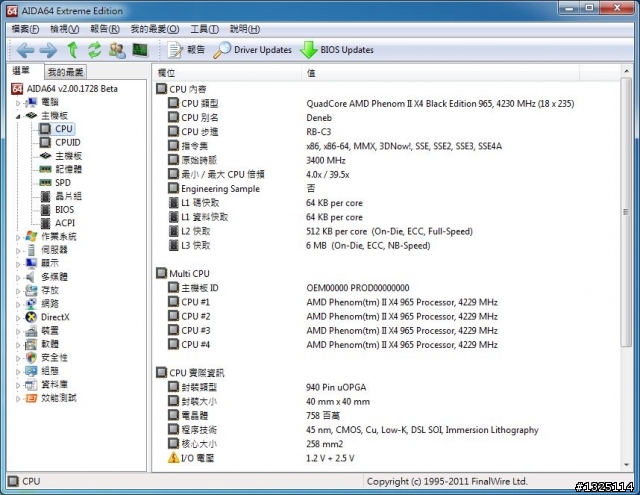Select the CPU 類型 row
The height and width of the screenshot is (495, 640).
pyautogui.click(x=371, y=104)
